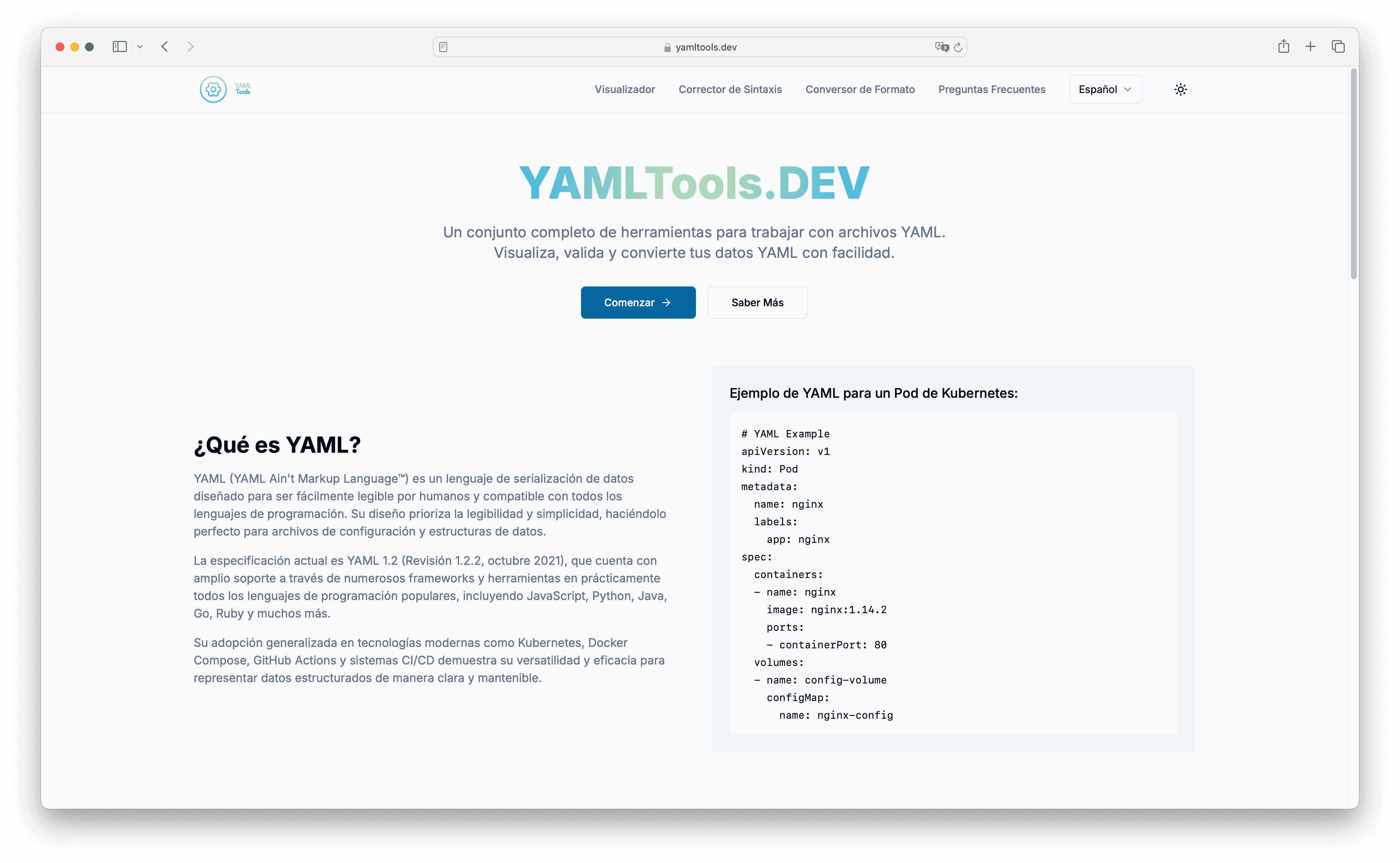Show the tab overview icon
1400x863 pixels.
coord(1338,47)
